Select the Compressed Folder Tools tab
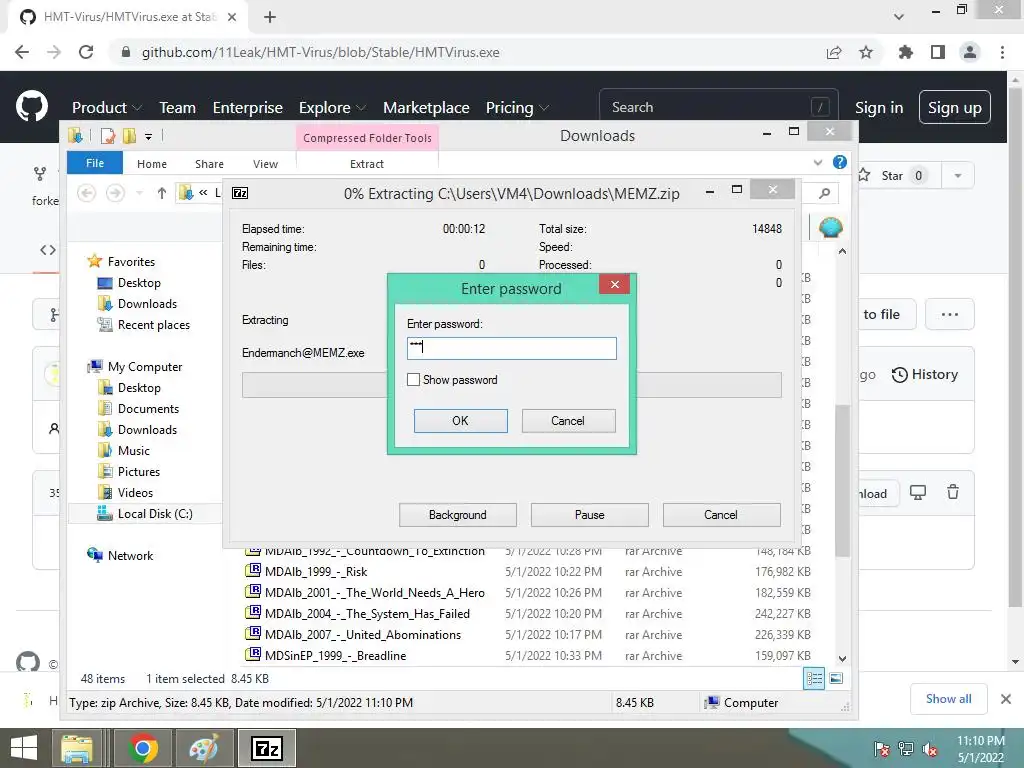The image size is (1024, 768). click(367, 138)
